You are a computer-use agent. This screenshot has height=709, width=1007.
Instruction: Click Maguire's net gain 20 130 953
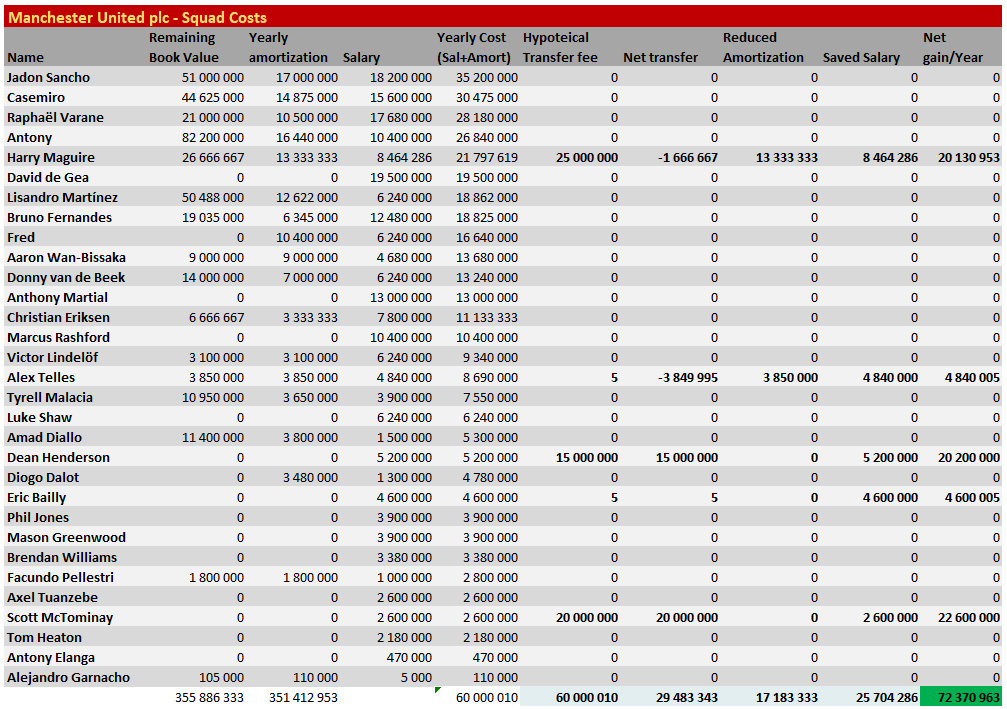(x=968, y=157)
